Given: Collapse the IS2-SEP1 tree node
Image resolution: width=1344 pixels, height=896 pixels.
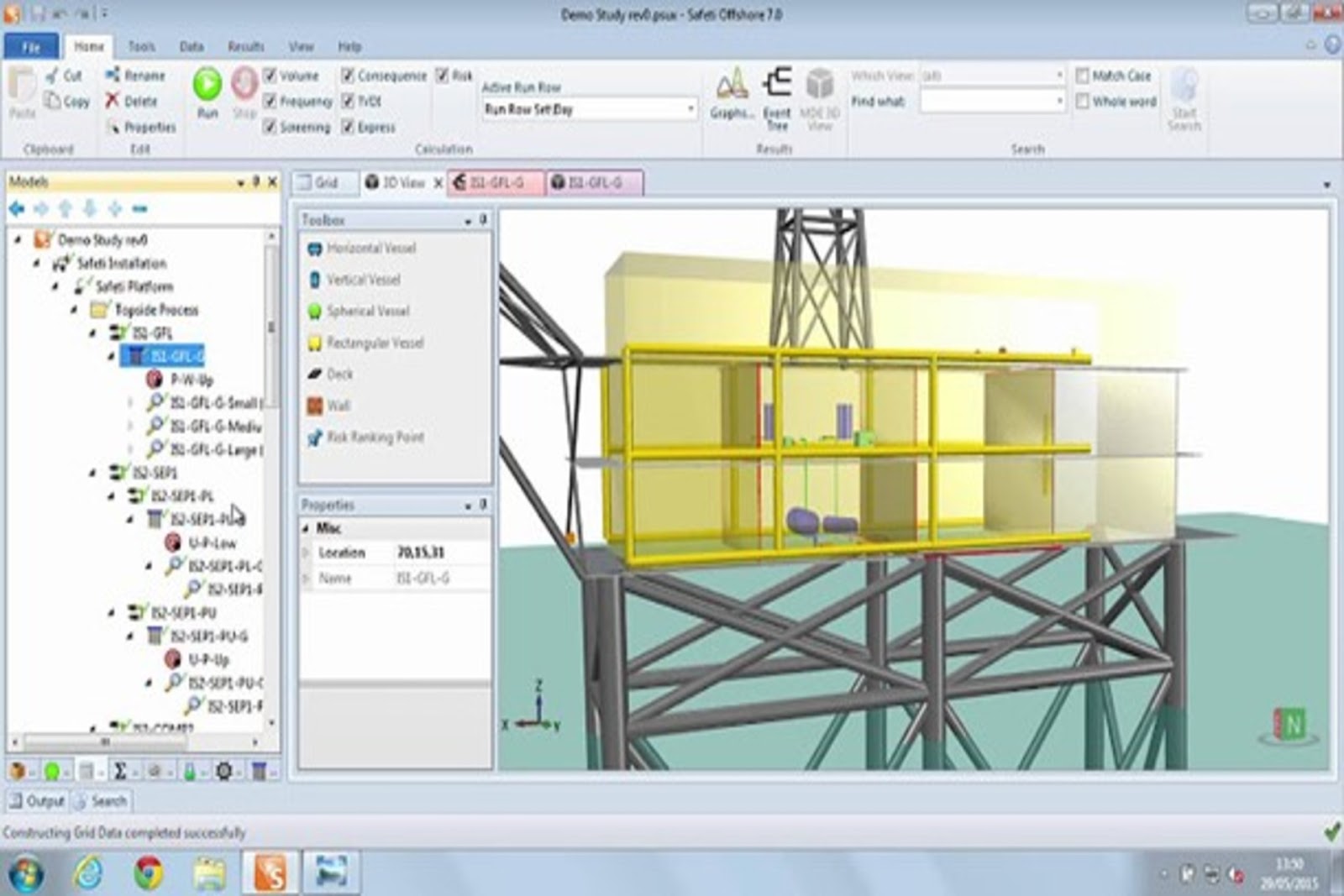Looking at the screenshot, I should [x=92, y=473].
